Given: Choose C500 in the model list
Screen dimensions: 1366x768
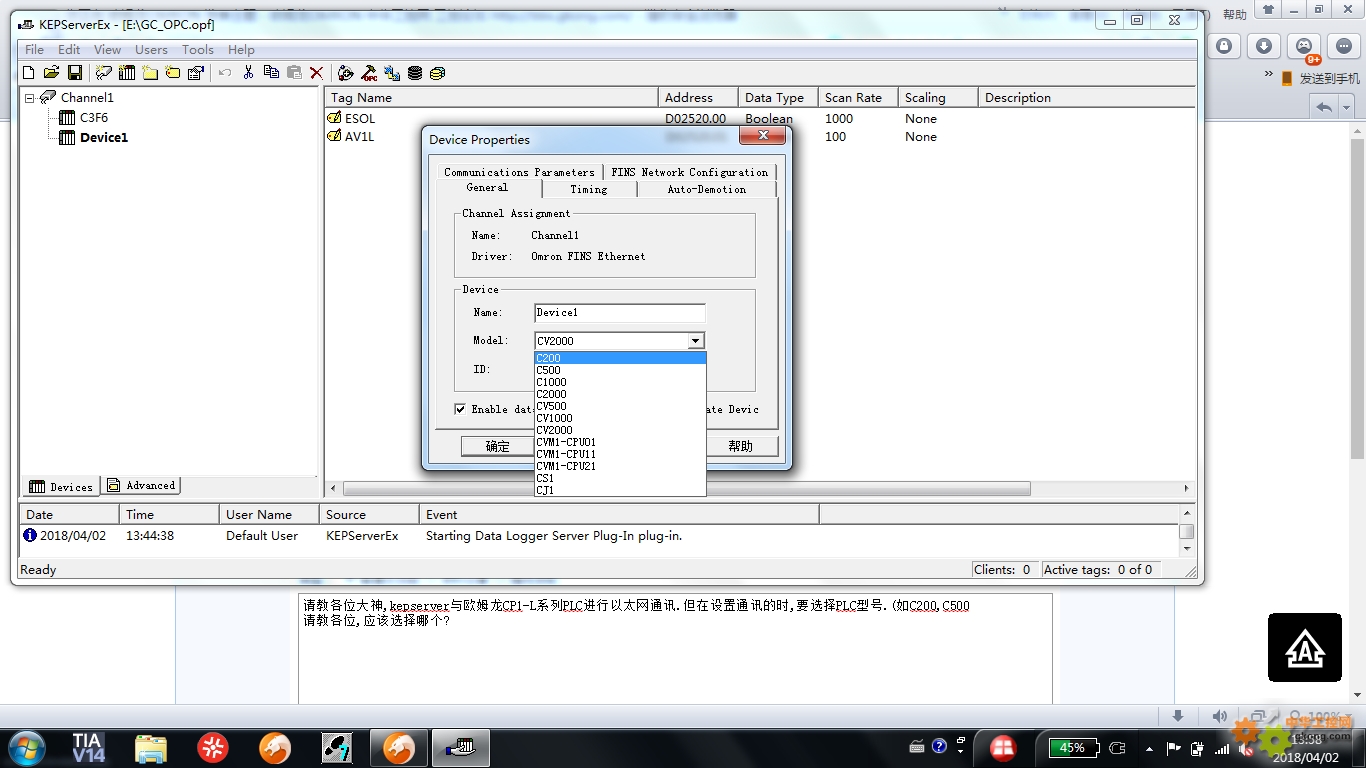Looking at the screenshot, I should point(620,370).
